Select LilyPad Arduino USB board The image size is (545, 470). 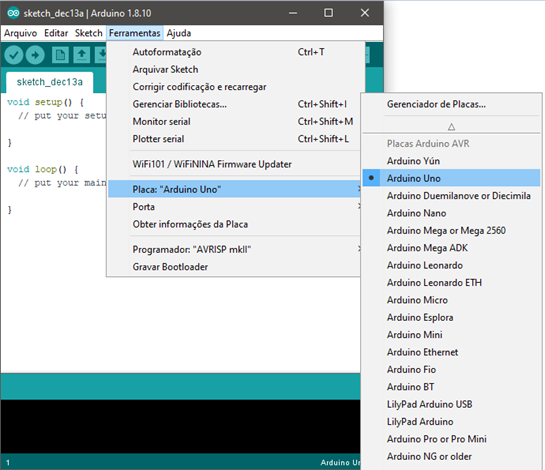[x=451, y=404]
